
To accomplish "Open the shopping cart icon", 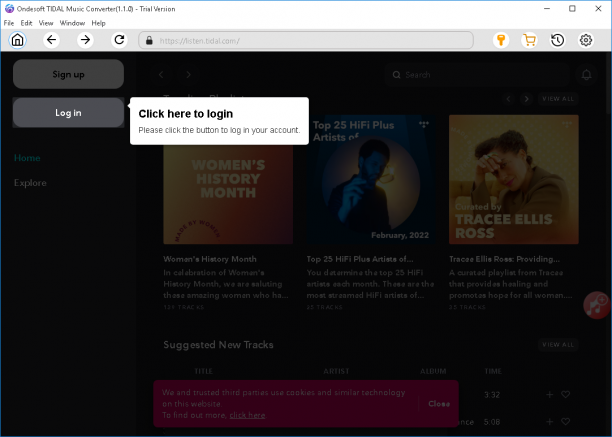I will 529,40.
